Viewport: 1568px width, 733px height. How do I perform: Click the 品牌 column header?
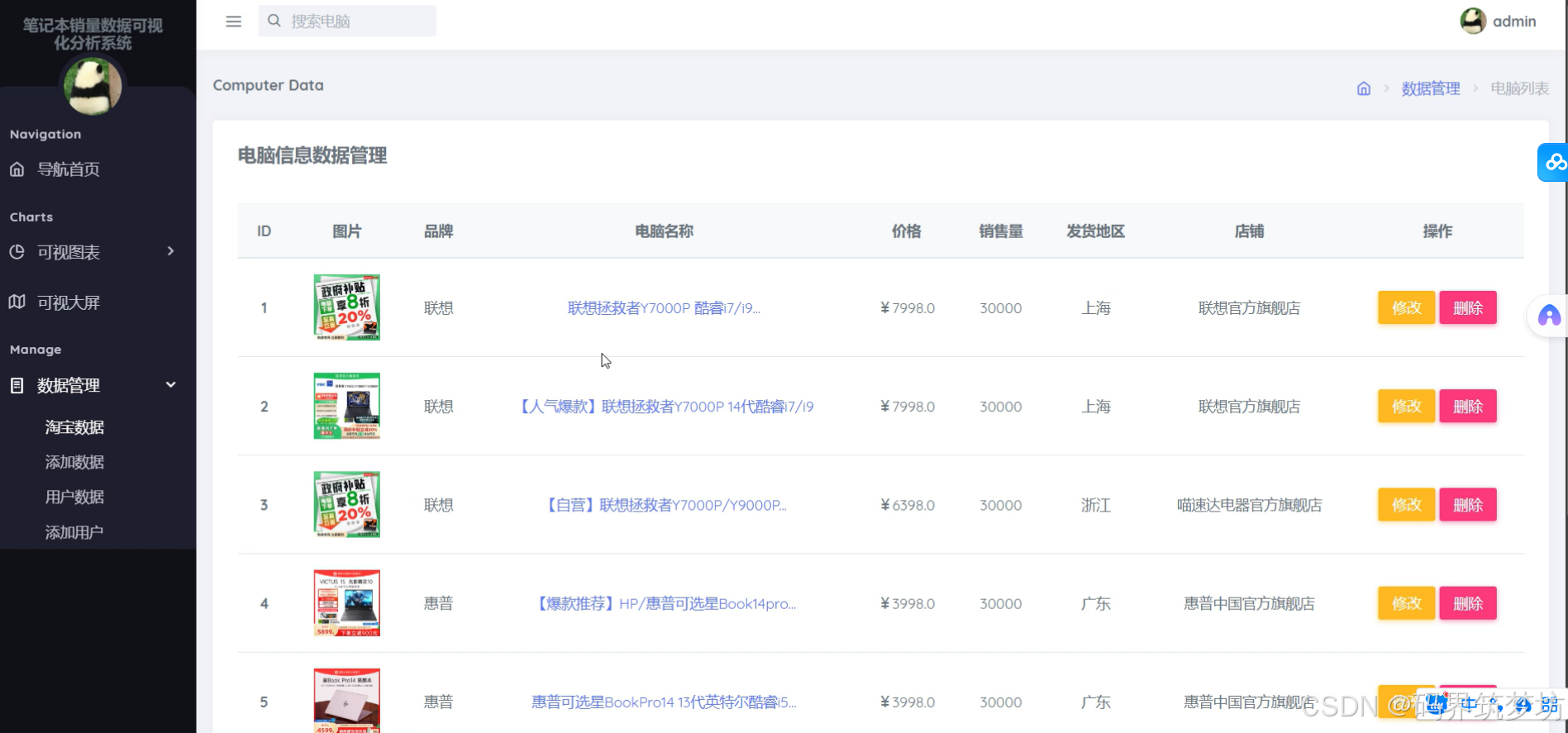tap(438, 231)
